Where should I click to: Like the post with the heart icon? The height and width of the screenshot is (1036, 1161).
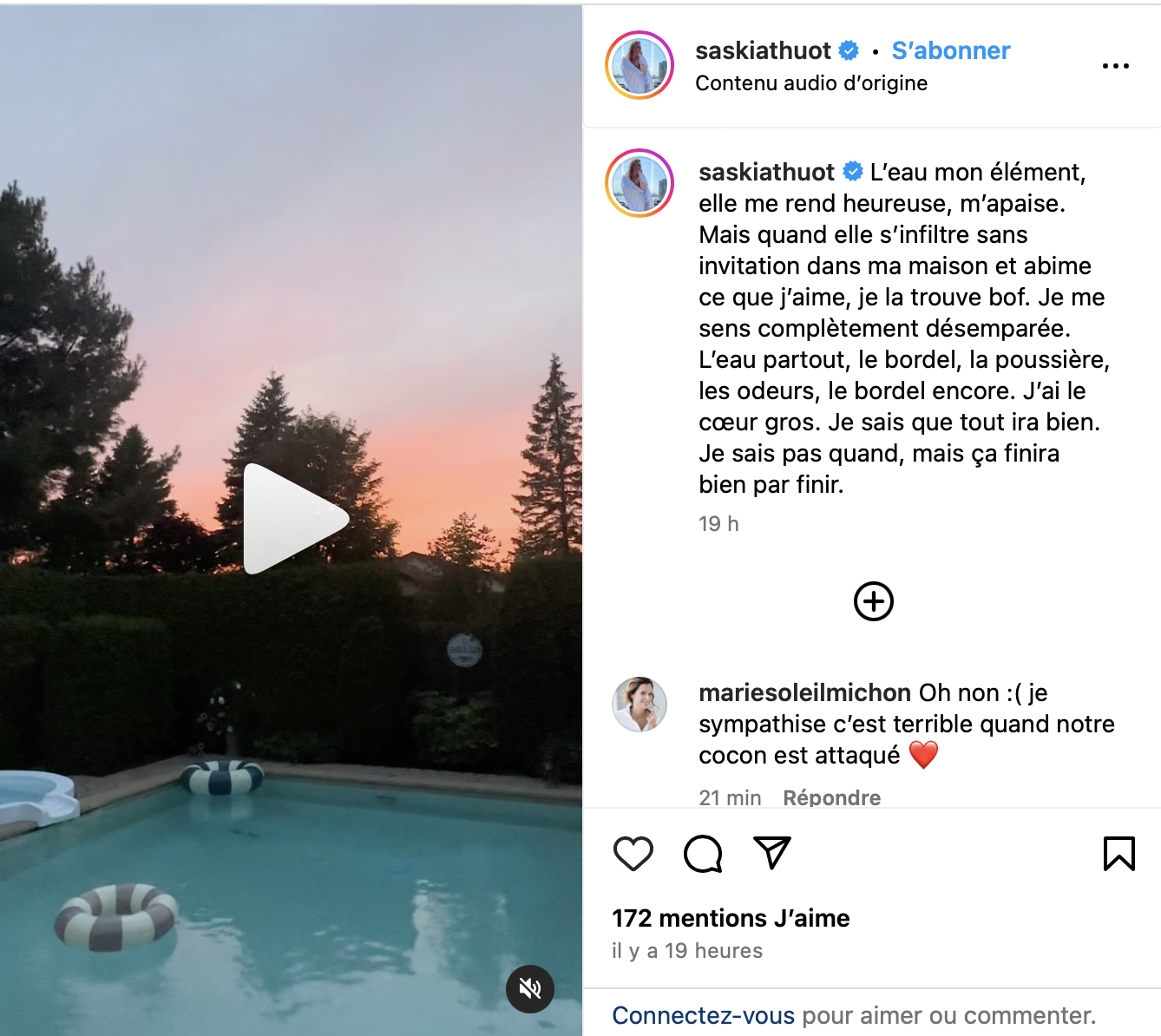[x=633, y=854]
